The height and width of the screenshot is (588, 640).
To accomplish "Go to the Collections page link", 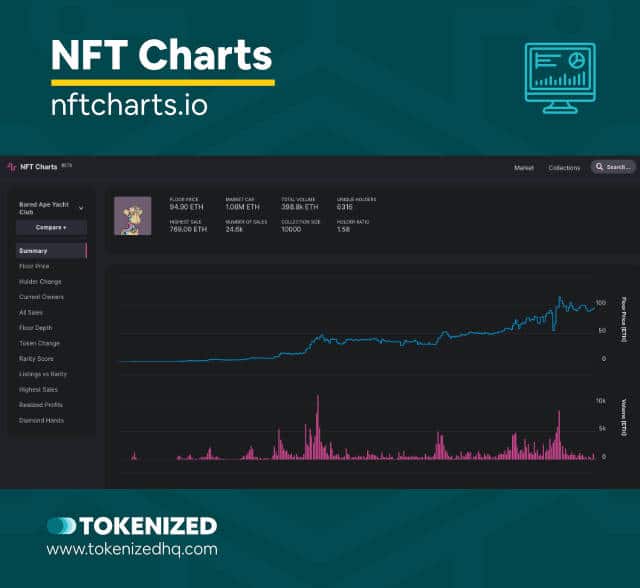I will click(564, 168).
